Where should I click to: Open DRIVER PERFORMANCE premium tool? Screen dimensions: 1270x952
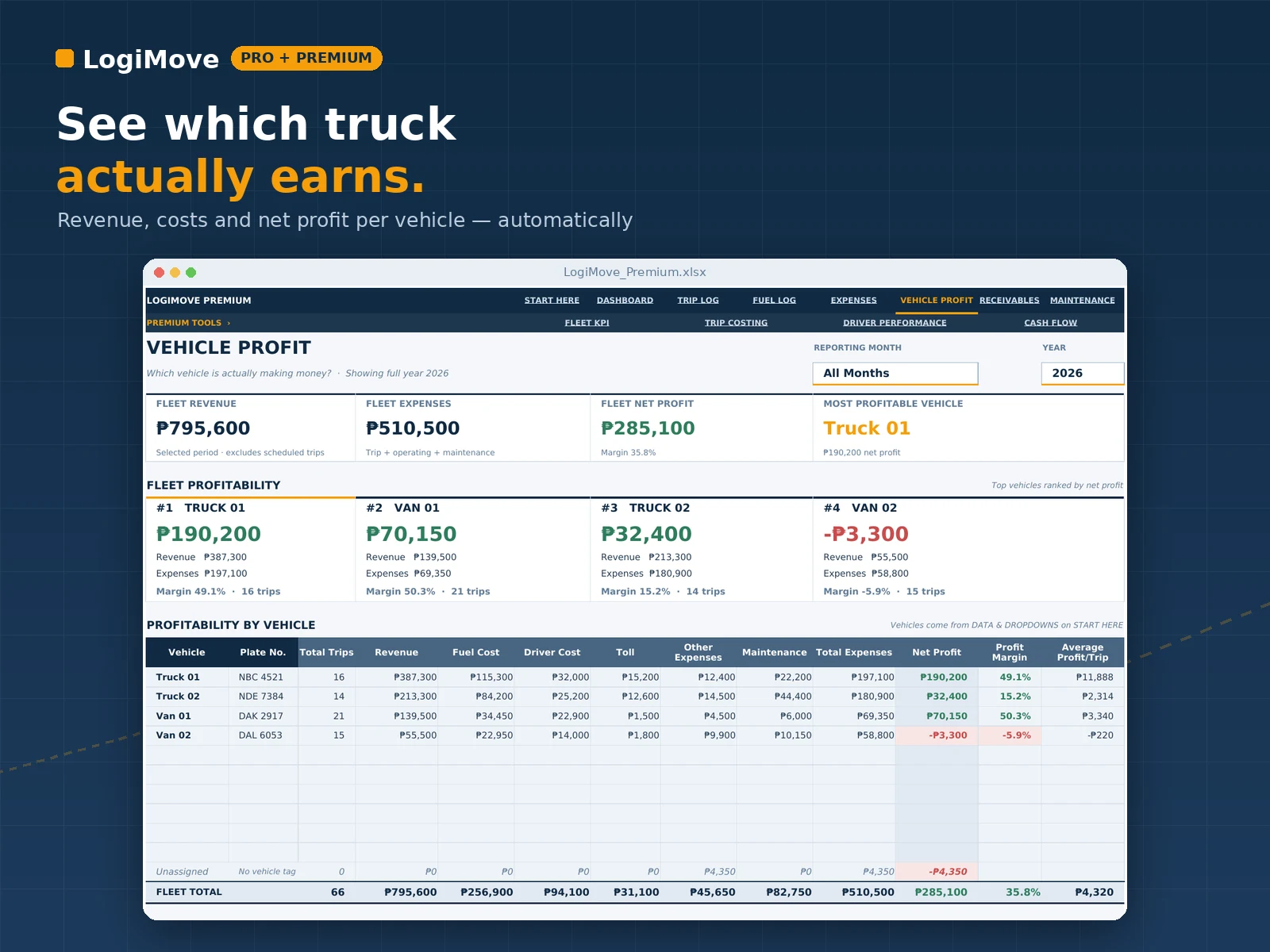(x=895, y=323)
